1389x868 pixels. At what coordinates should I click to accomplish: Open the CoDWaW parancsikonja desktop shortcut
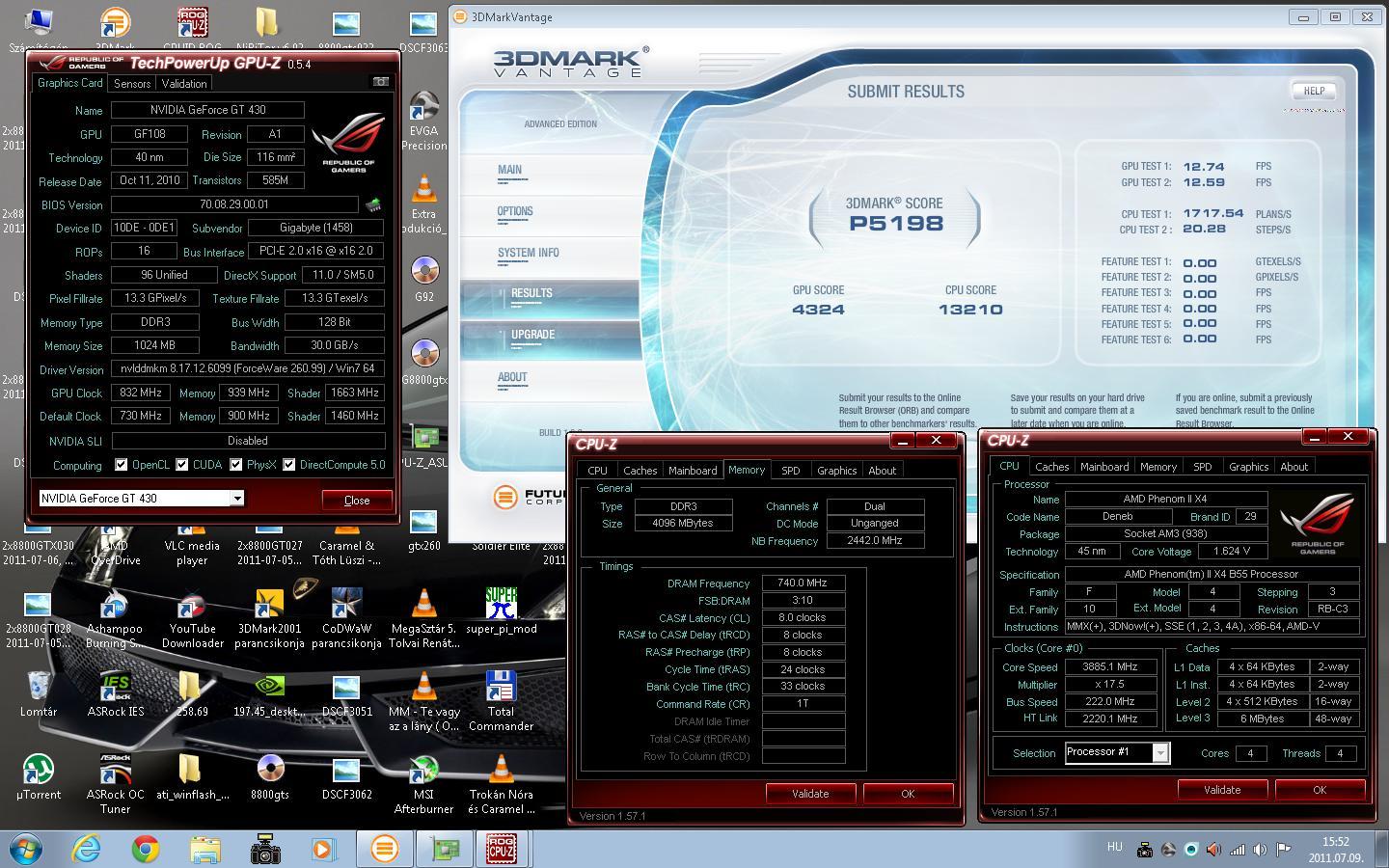click(346, 618)
